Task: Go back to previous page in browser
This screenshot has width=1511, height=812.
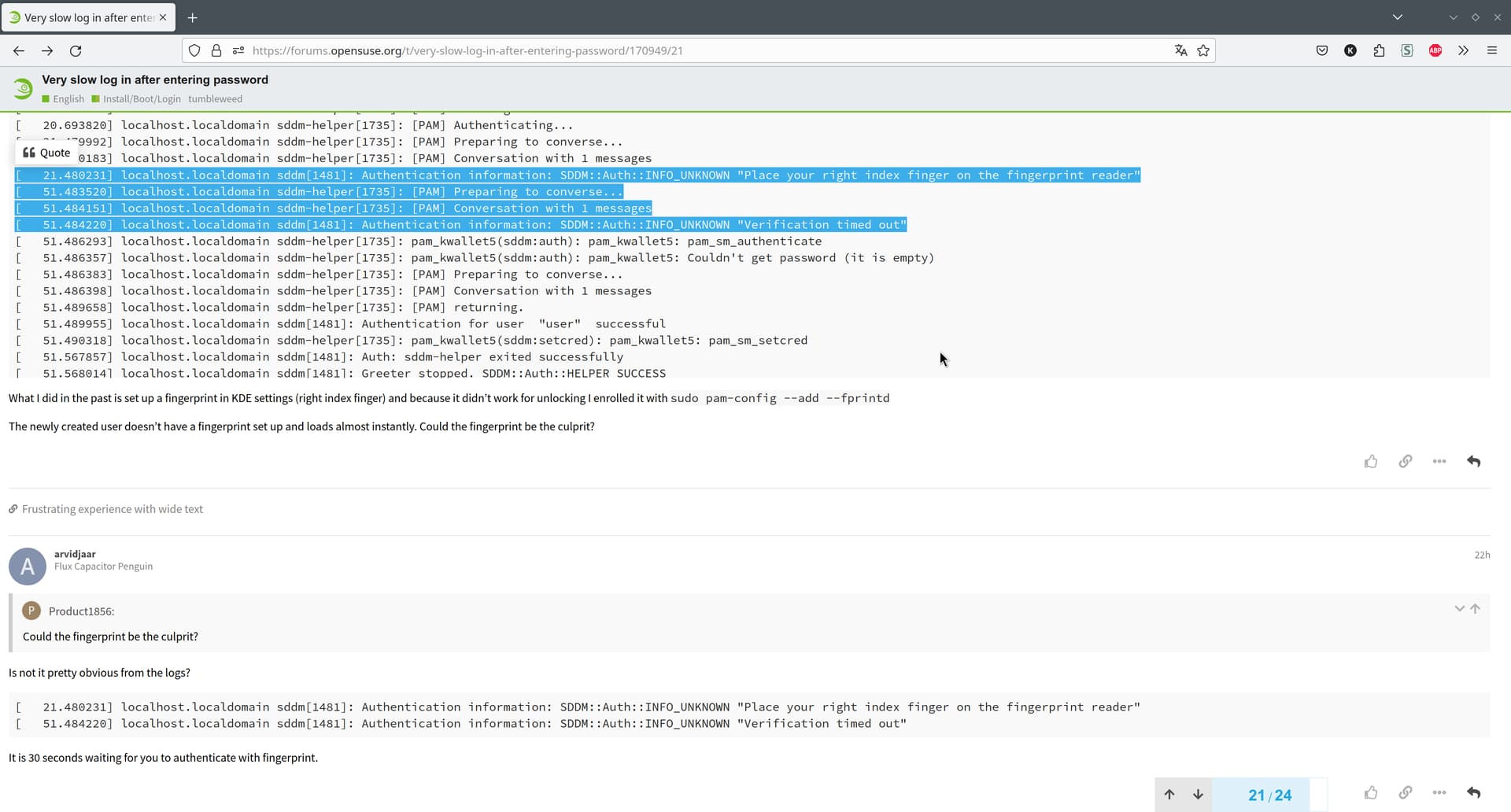Action: (19, 50)
